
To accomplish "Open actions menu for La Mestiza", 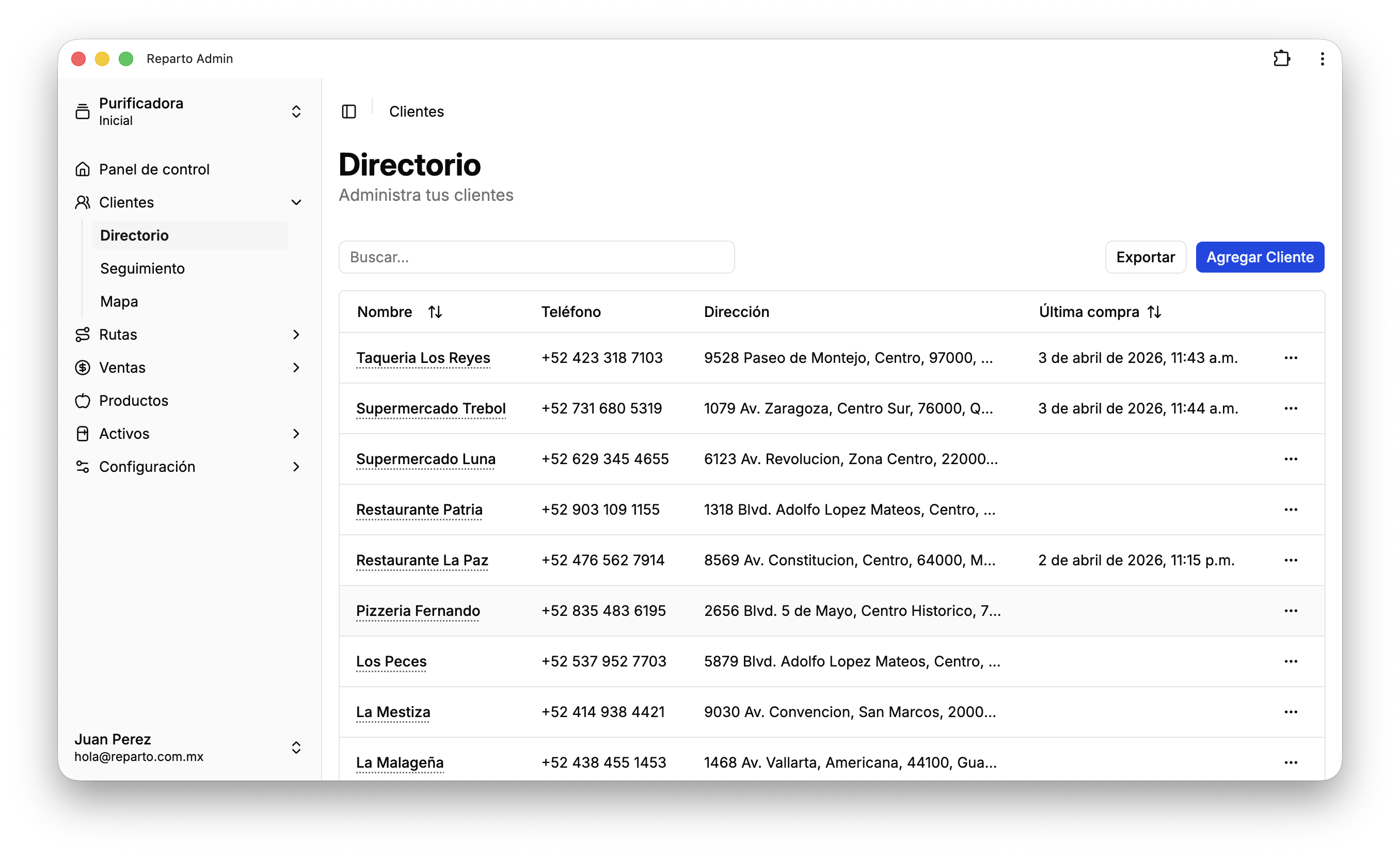I will click(x=1291, y=712).
